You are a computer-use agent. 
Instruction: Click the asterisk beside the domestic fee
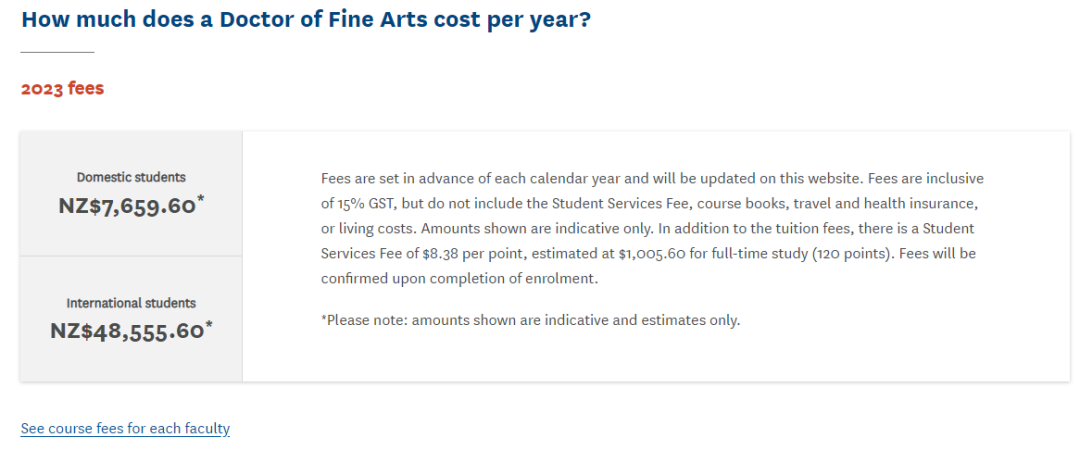(201, 201)
